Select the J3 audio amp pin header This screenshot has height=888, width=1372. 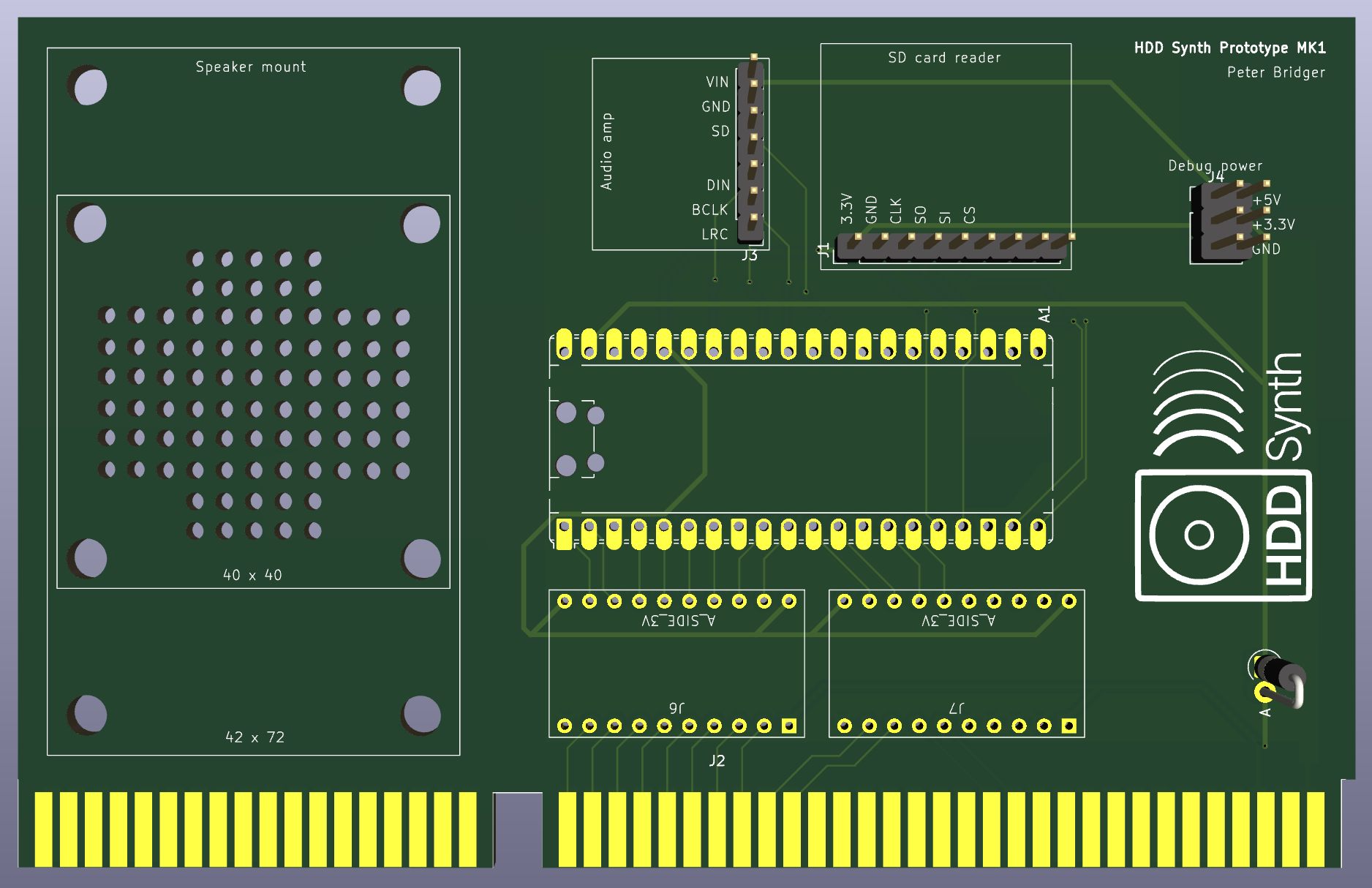[751, 148]
